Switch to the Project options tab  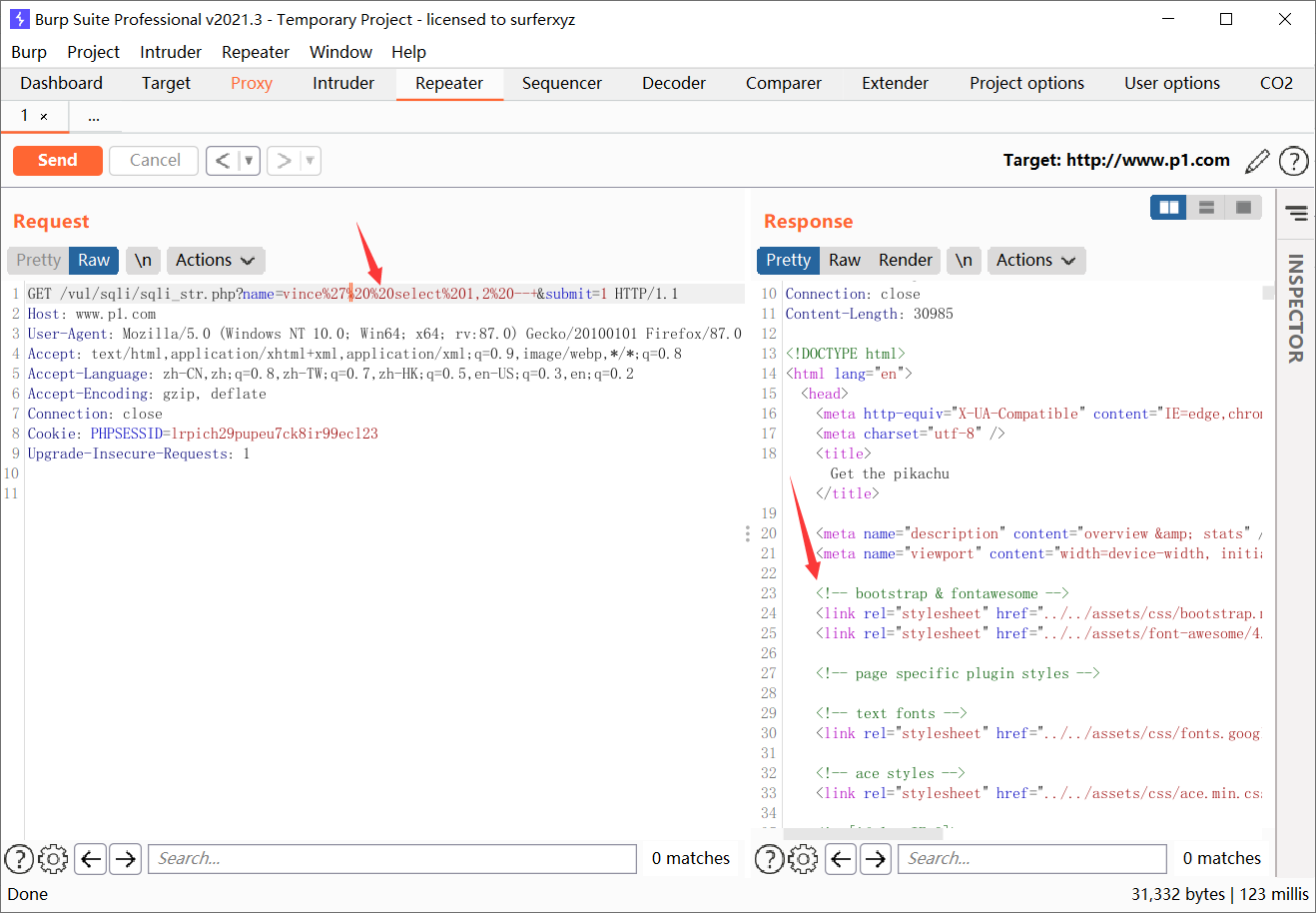pos(1026,83)
